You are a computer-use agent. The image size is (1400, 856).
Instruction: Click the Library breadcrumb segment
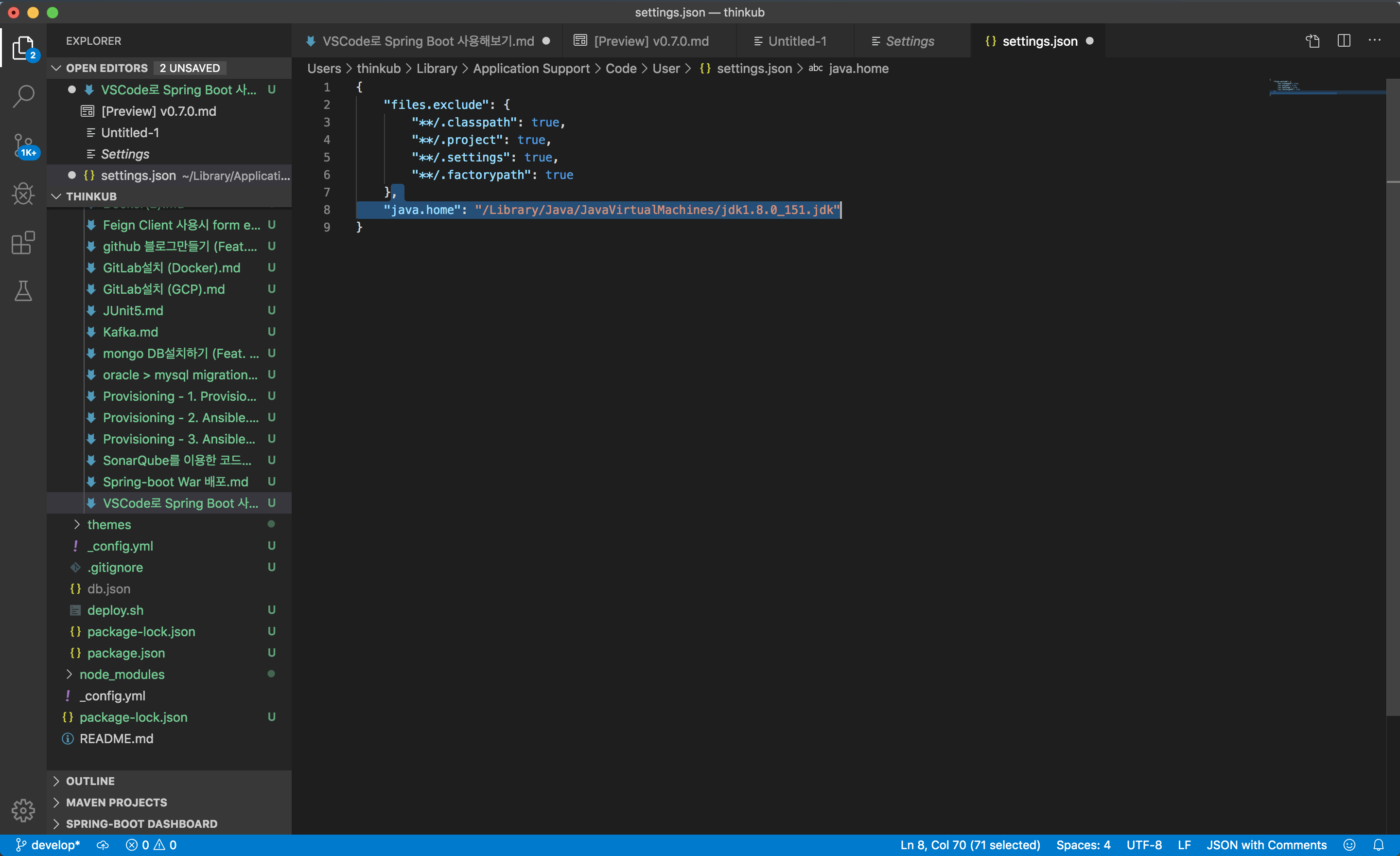[437, 68]
